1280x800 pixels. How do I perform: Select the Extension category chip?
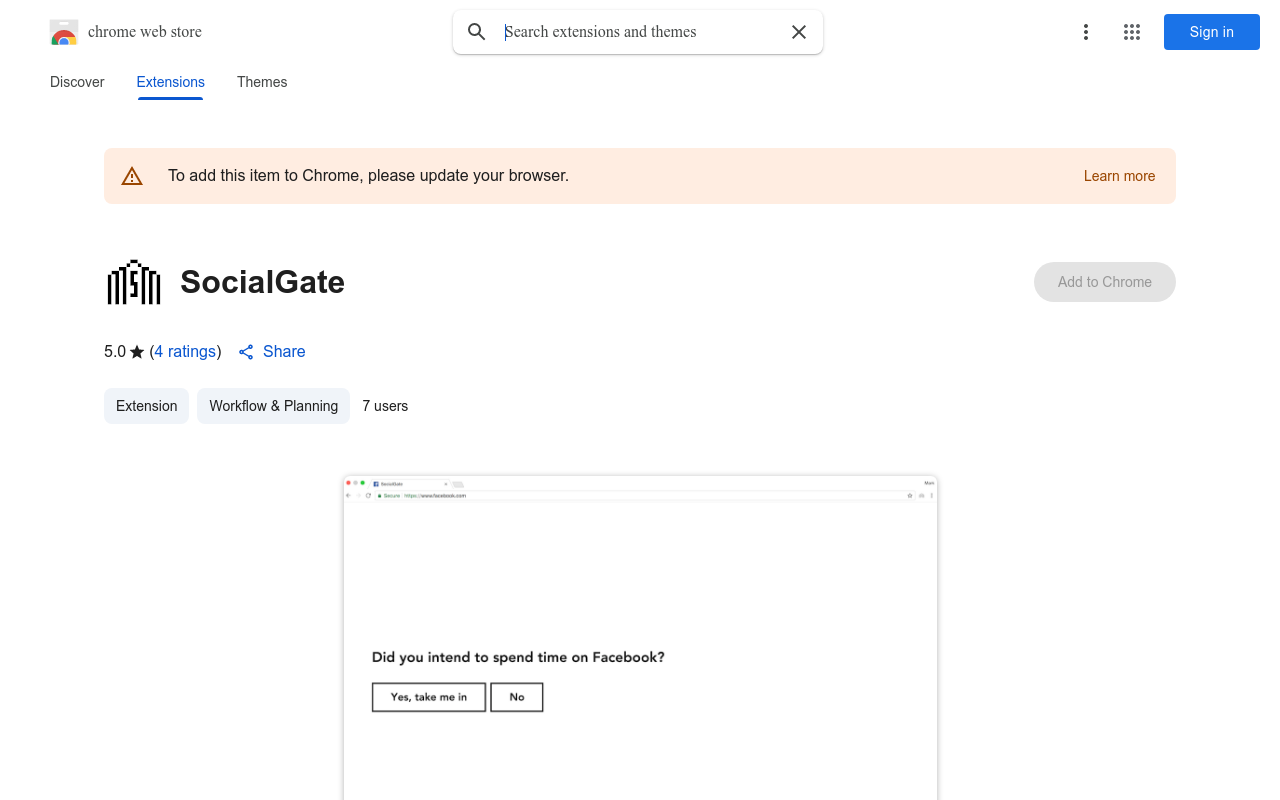pos(146,406)
